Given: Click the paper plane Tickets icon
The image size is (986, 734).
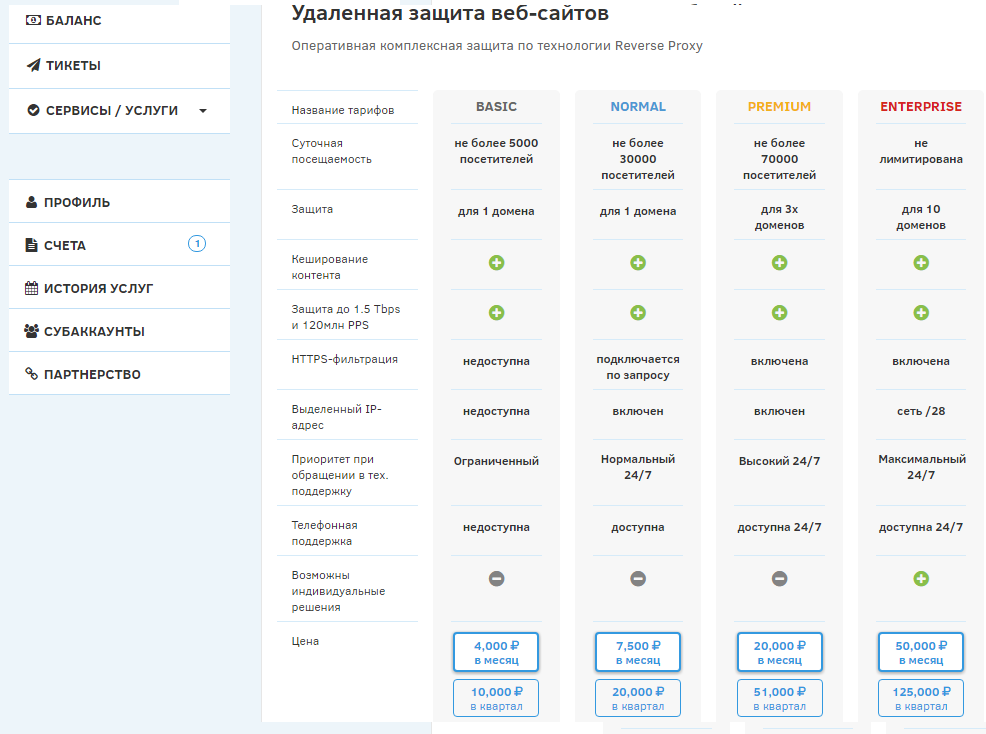Looking at the screenshot, I should point(33,66).
